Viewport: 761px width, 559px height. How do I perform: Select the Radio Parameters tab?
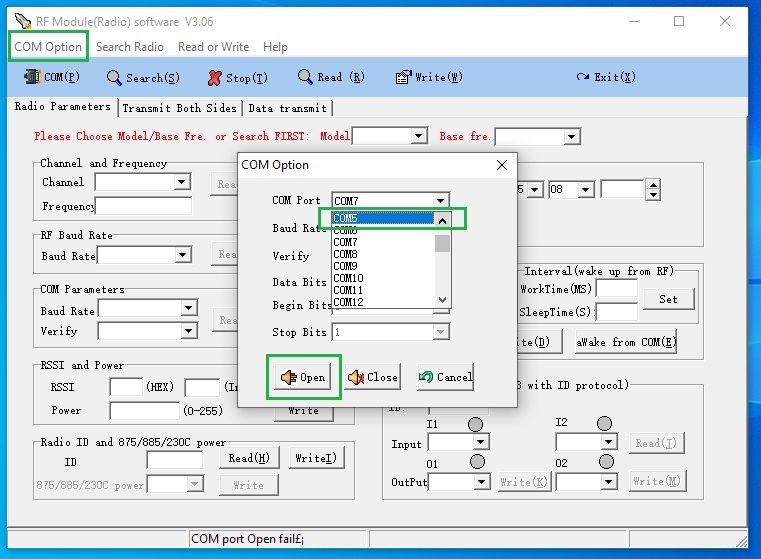tap(63, 106)
